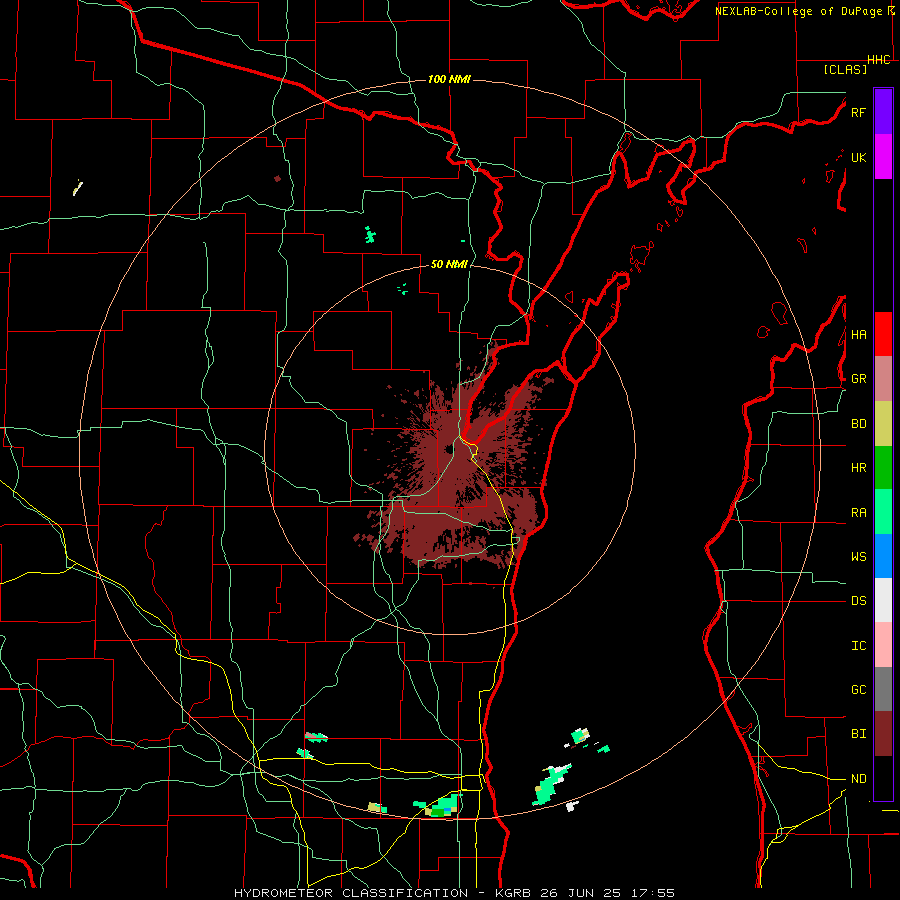This screenshot has width=900, height=900.
Task: Click the UK magenta legend swatch
Action: [x=883, y=157]
